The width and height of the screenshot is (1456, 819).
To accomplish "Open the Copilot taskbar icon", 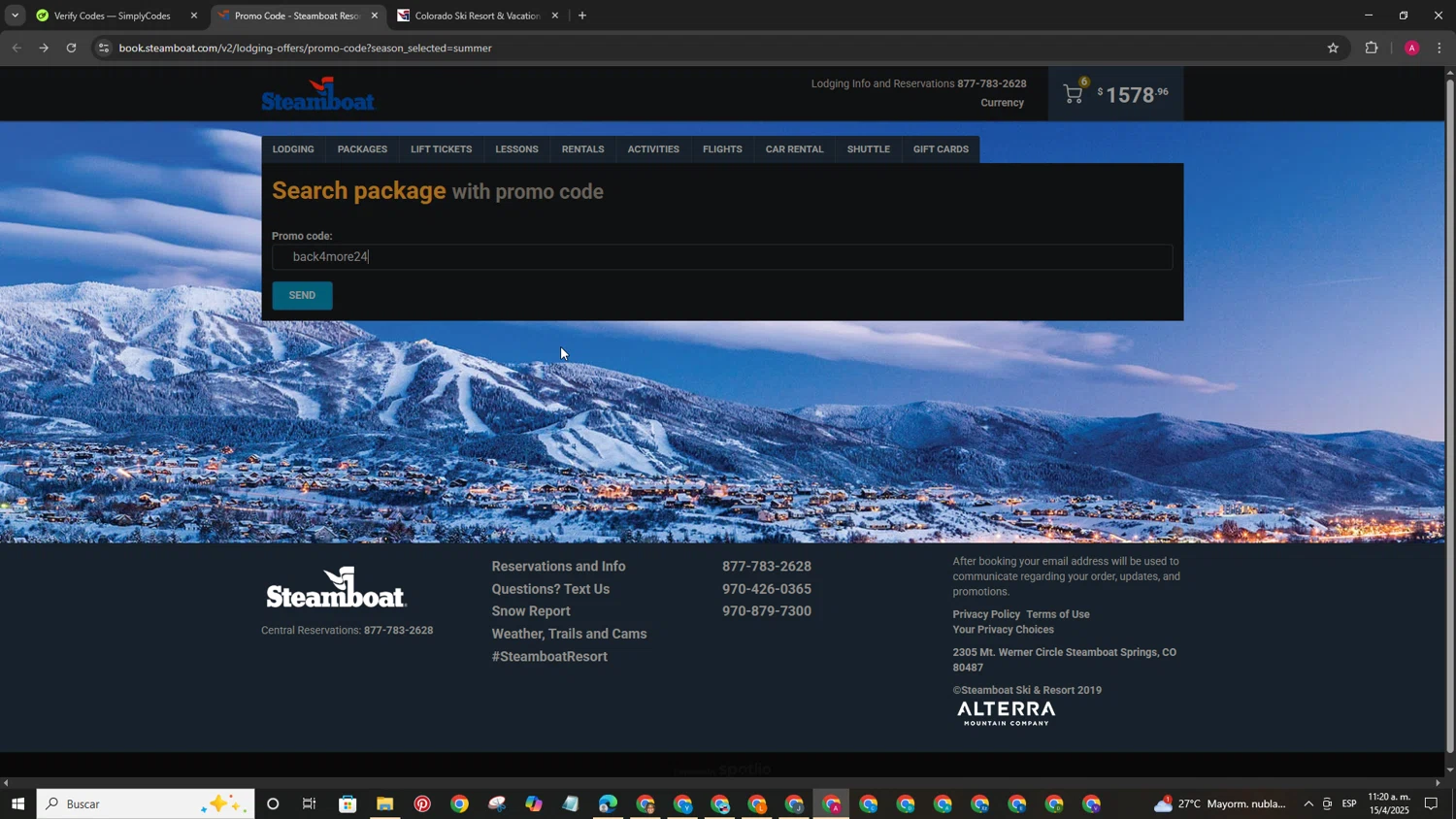I will (534, 803).
